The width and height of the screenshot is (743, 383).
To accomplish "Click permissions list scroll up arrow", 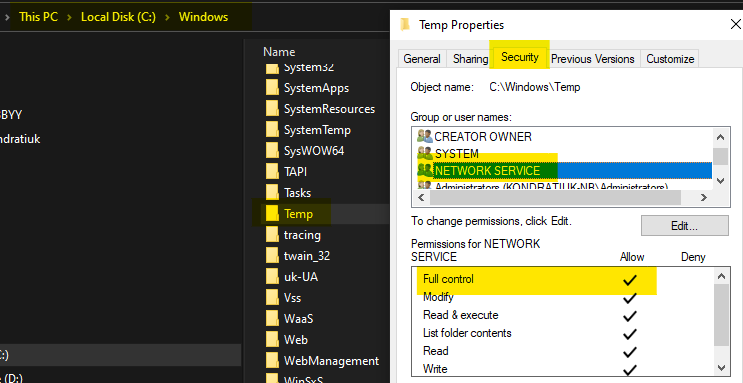I will coord(721,277).
